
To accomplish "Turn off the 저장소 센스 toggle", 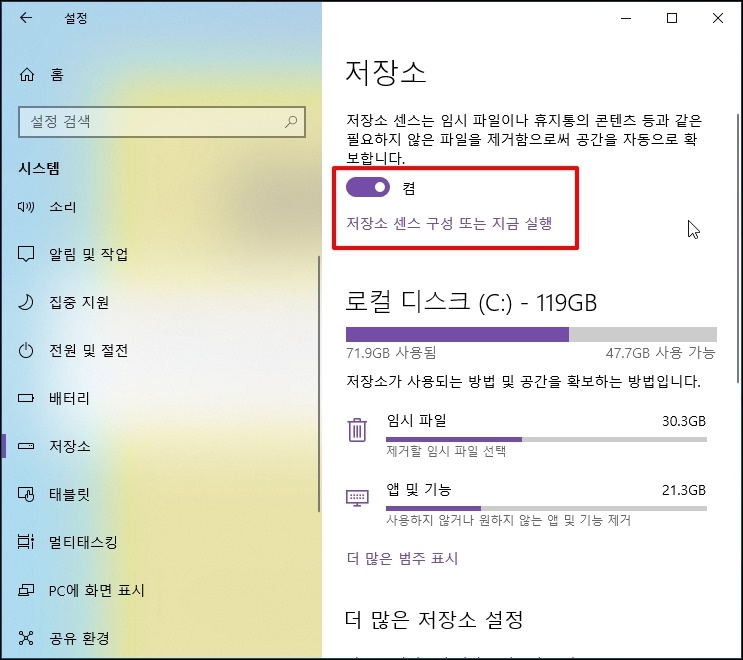I will tap(368, 187).
